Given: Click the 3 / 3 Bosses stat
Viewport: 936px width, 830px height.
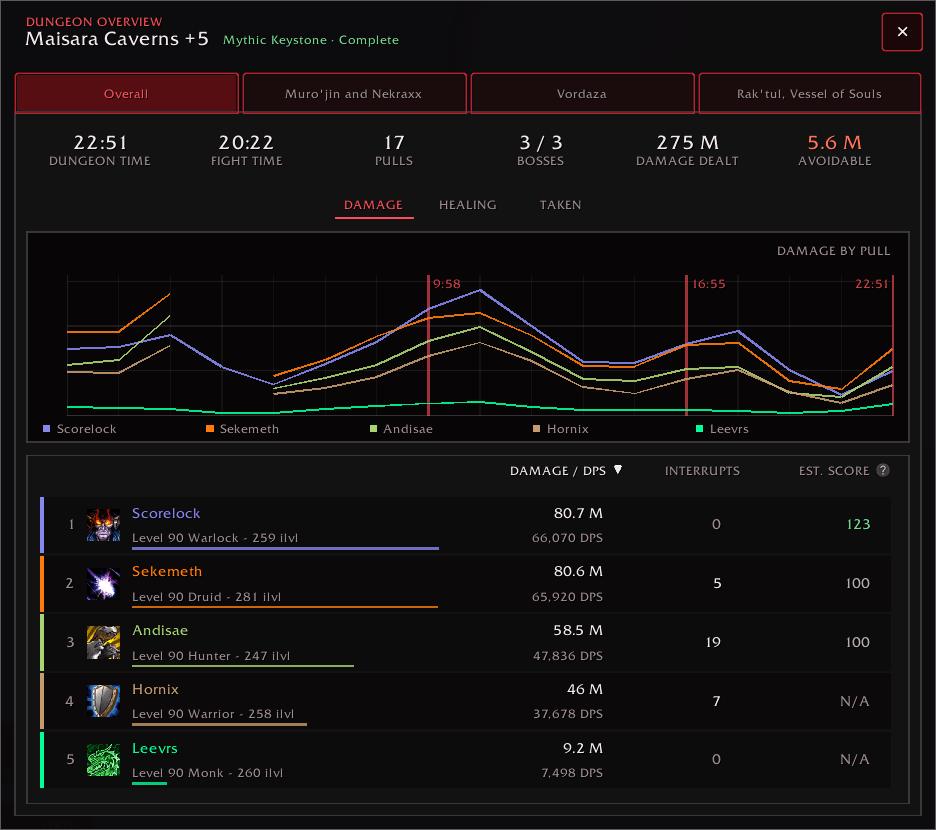Looking at the screenshot, I should (540, 150).
